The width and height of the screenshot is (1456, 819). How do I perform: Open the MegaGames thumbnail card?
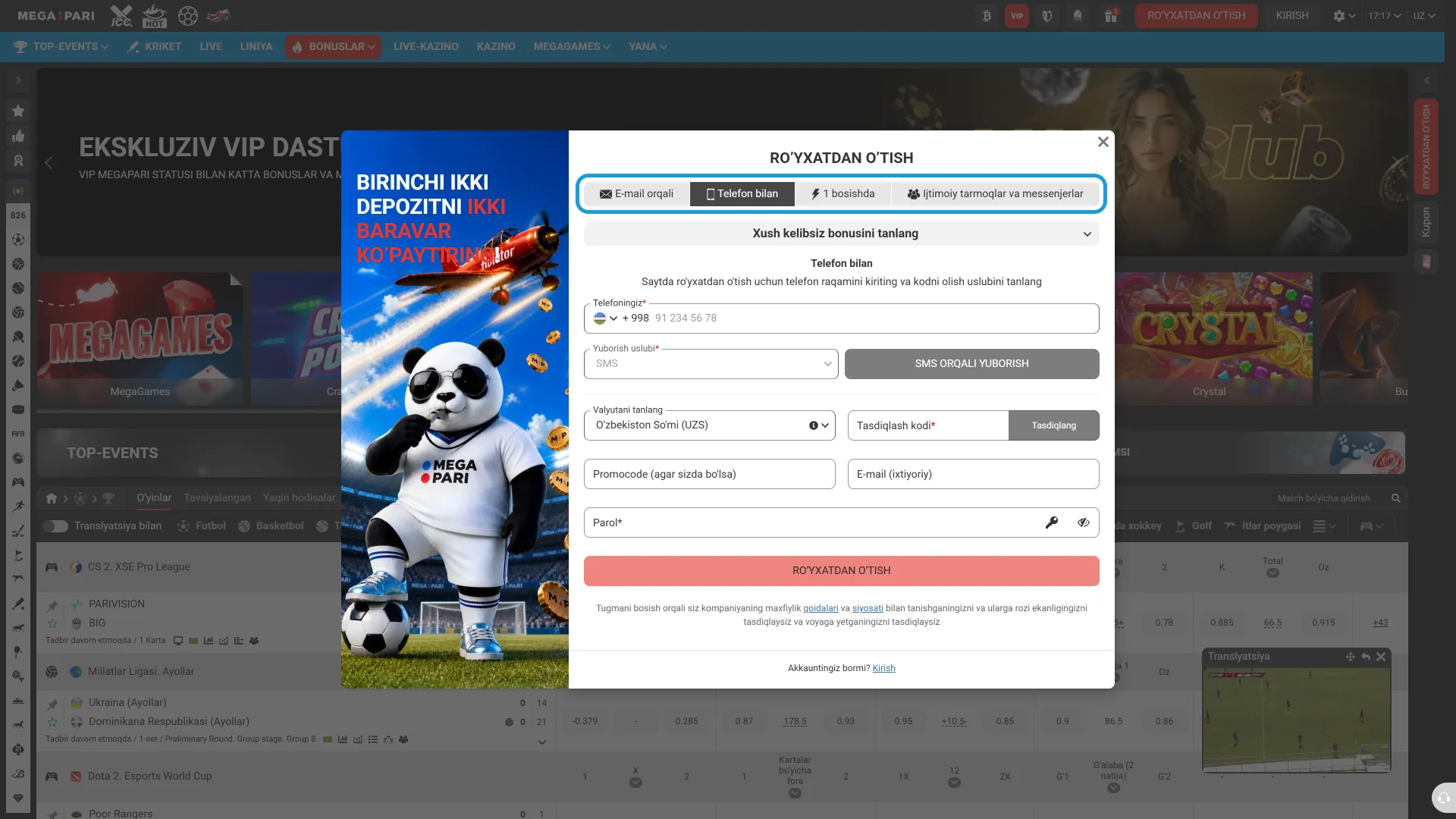point(140,338)
